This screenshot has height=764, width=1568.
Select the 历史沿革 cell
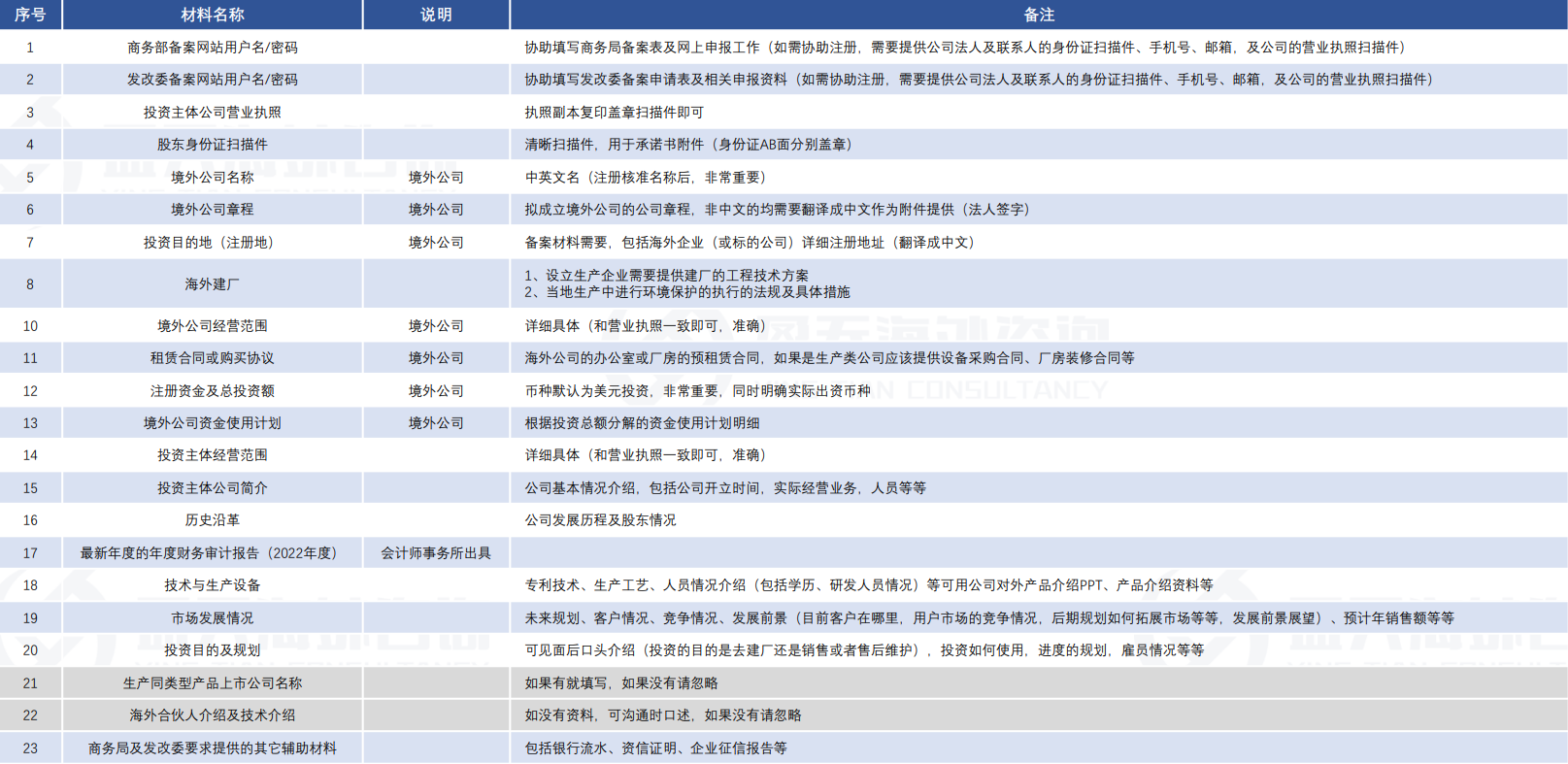coord(213,520)
